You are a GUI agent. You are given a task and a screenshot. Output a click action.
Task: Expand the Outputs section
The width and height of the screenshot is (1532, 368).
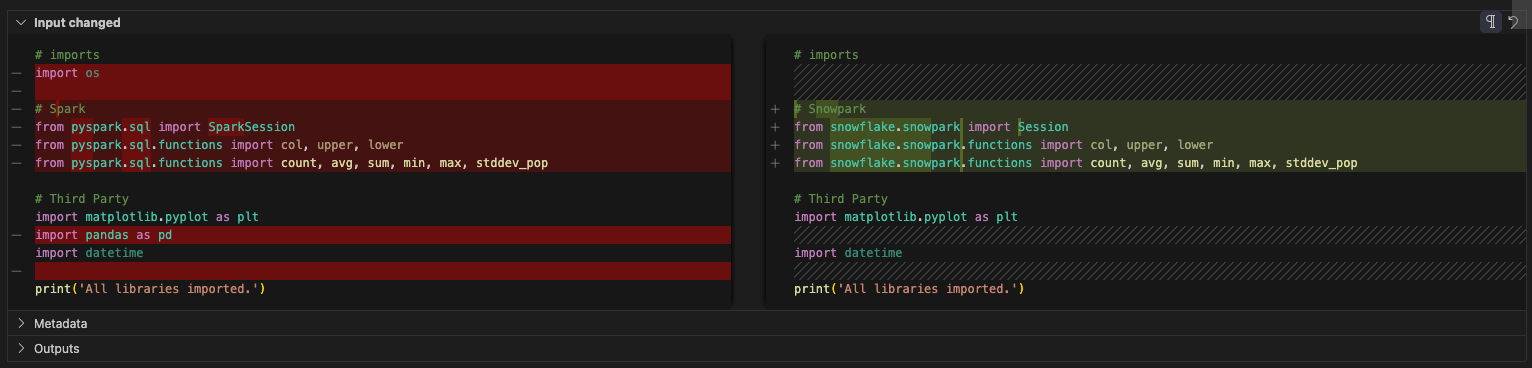tap(20, 349)
